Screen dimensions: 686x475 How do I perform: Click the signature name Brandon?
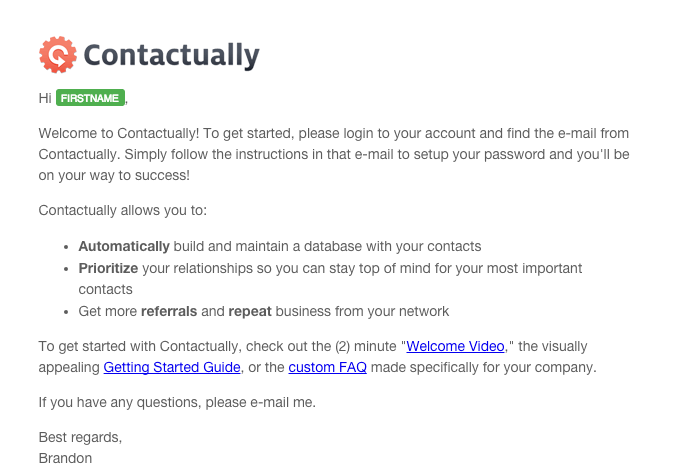[65, 458]
